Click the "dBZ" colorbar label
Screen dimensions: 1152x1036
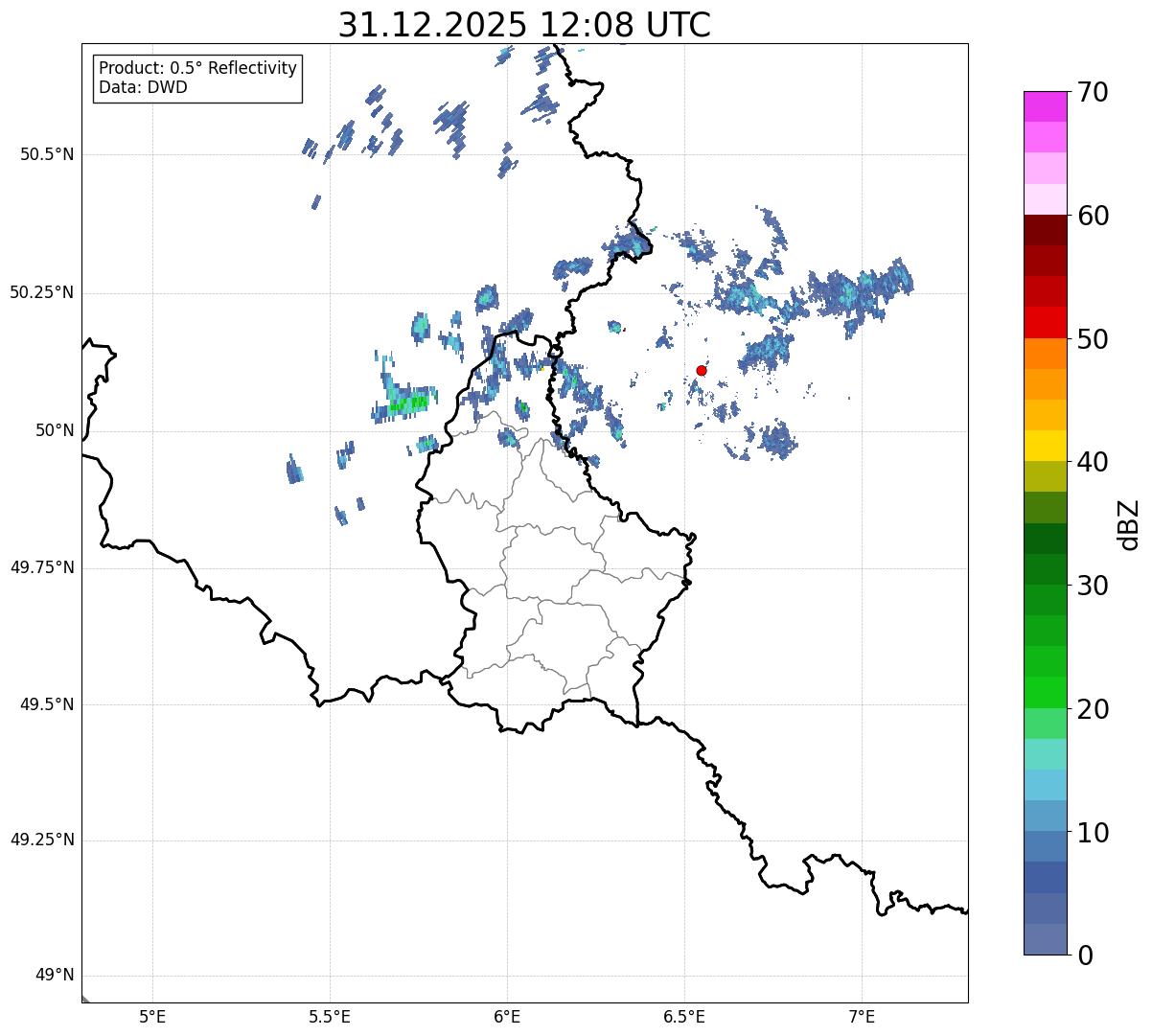pyautogui.click(x=1129, y=523)
